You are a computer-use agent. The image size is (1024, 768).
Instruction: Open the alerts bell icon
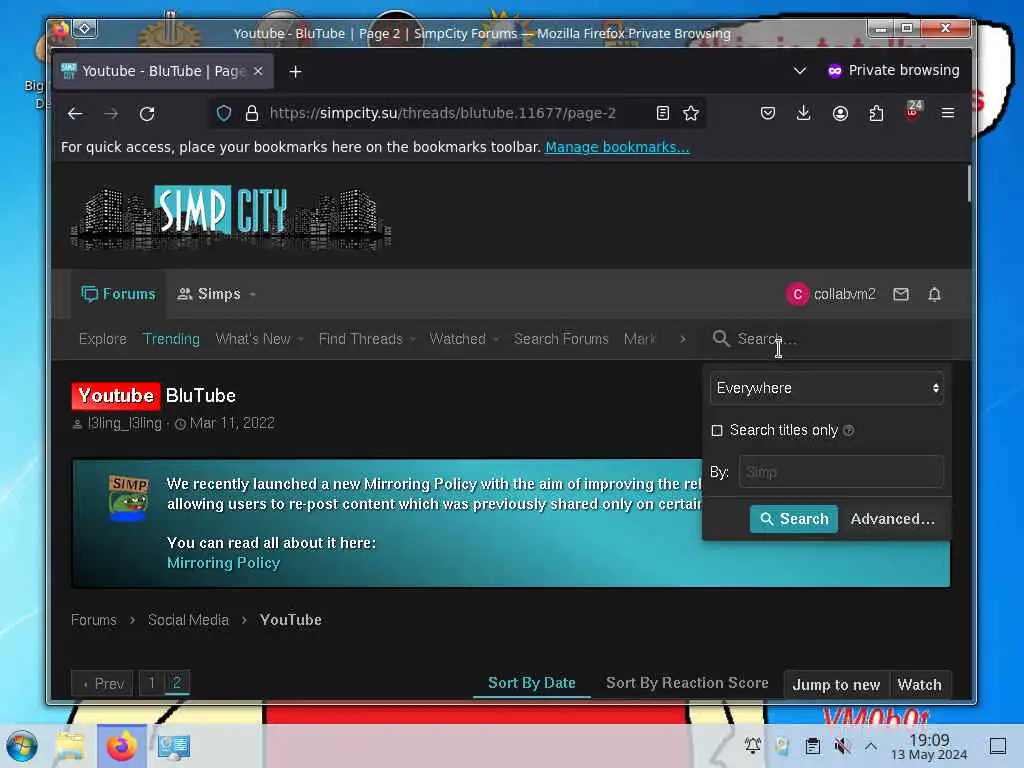(x=935, y=295)
